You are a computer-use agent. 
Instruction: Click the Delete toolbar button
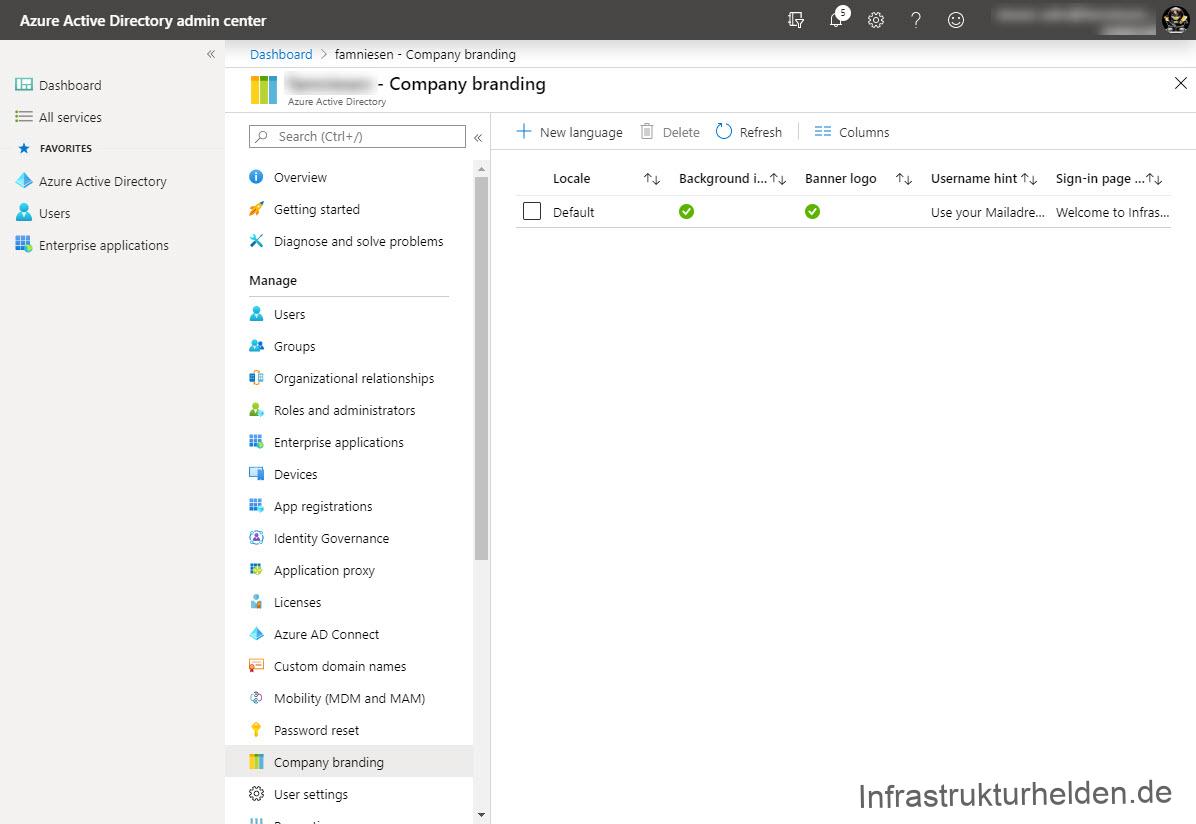coord(670,132)
